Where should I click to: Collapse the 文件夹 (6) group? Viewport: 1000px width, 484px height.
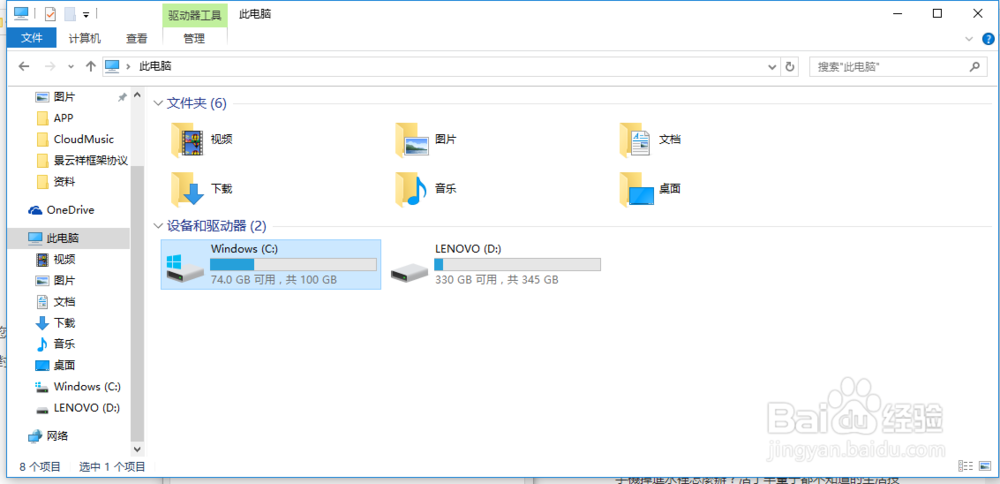pyautogui.click(x=158, y=103)
